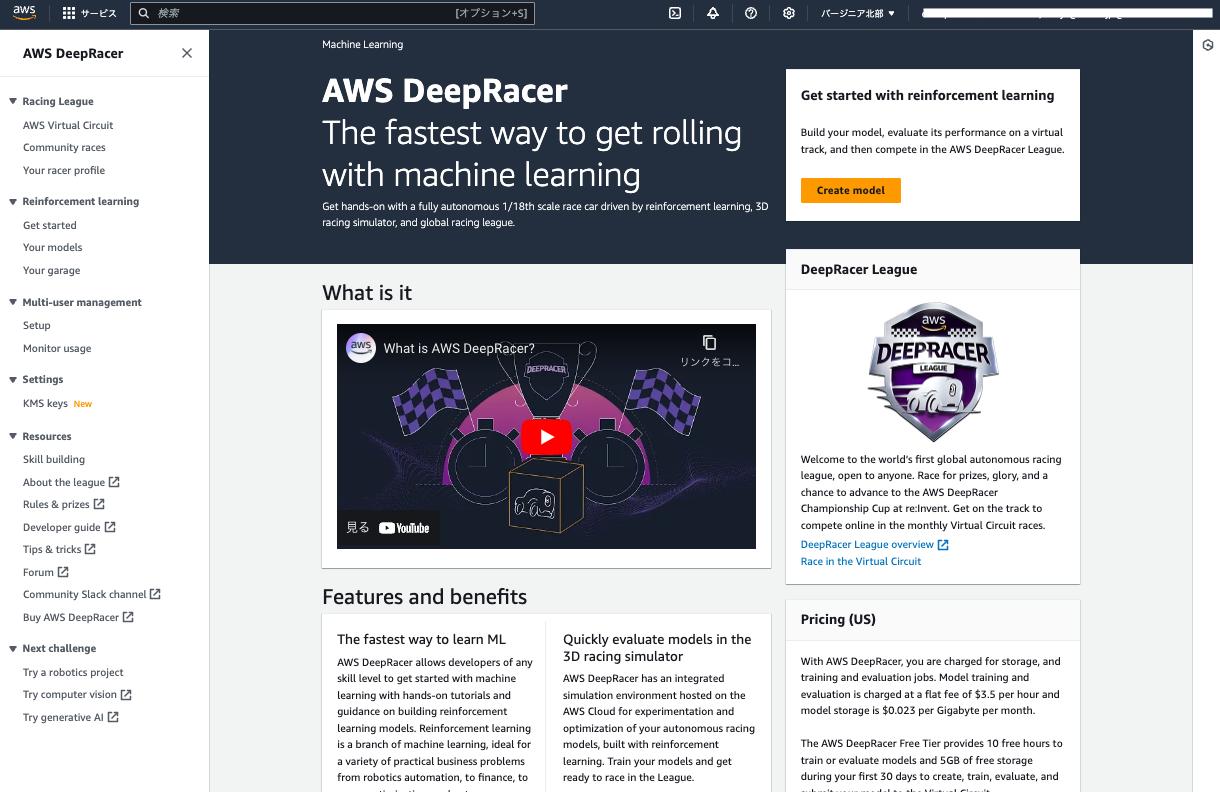Click the video title What is AWS DeepRacer?
This screenshot has width=1220, height=792.
[459, 349]
